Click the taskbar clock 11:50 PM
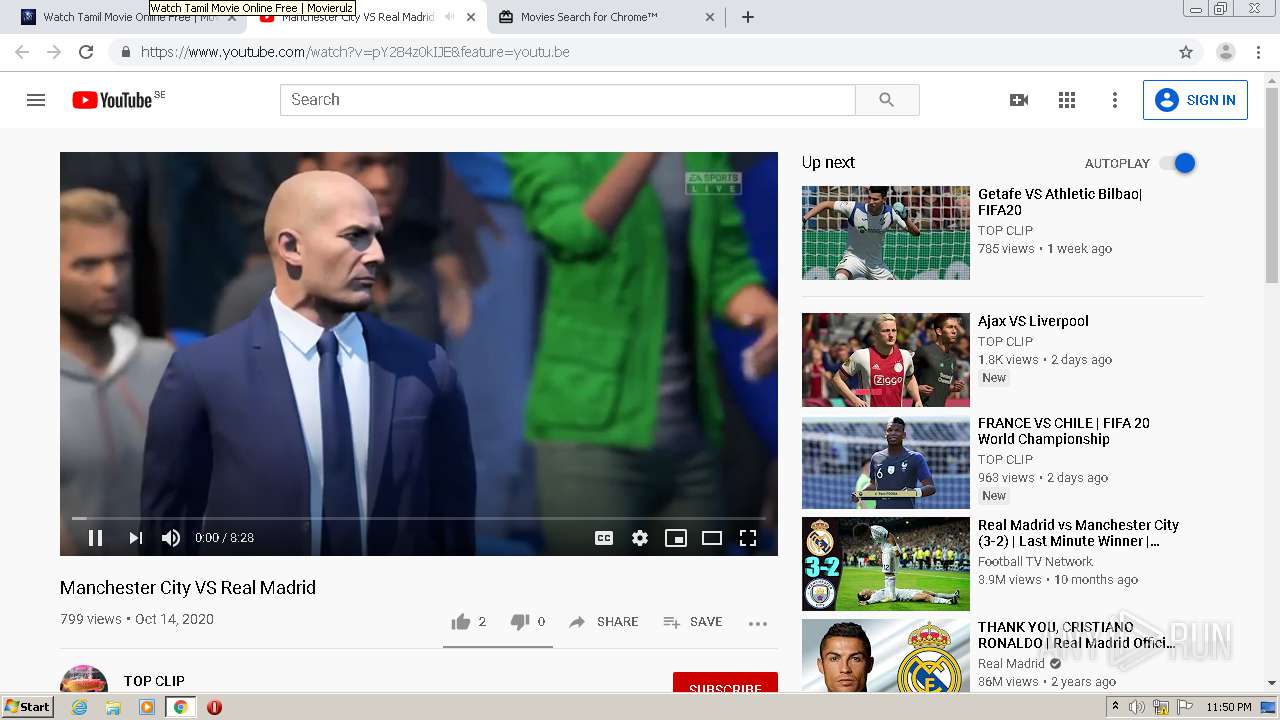 coord(1229,707)
